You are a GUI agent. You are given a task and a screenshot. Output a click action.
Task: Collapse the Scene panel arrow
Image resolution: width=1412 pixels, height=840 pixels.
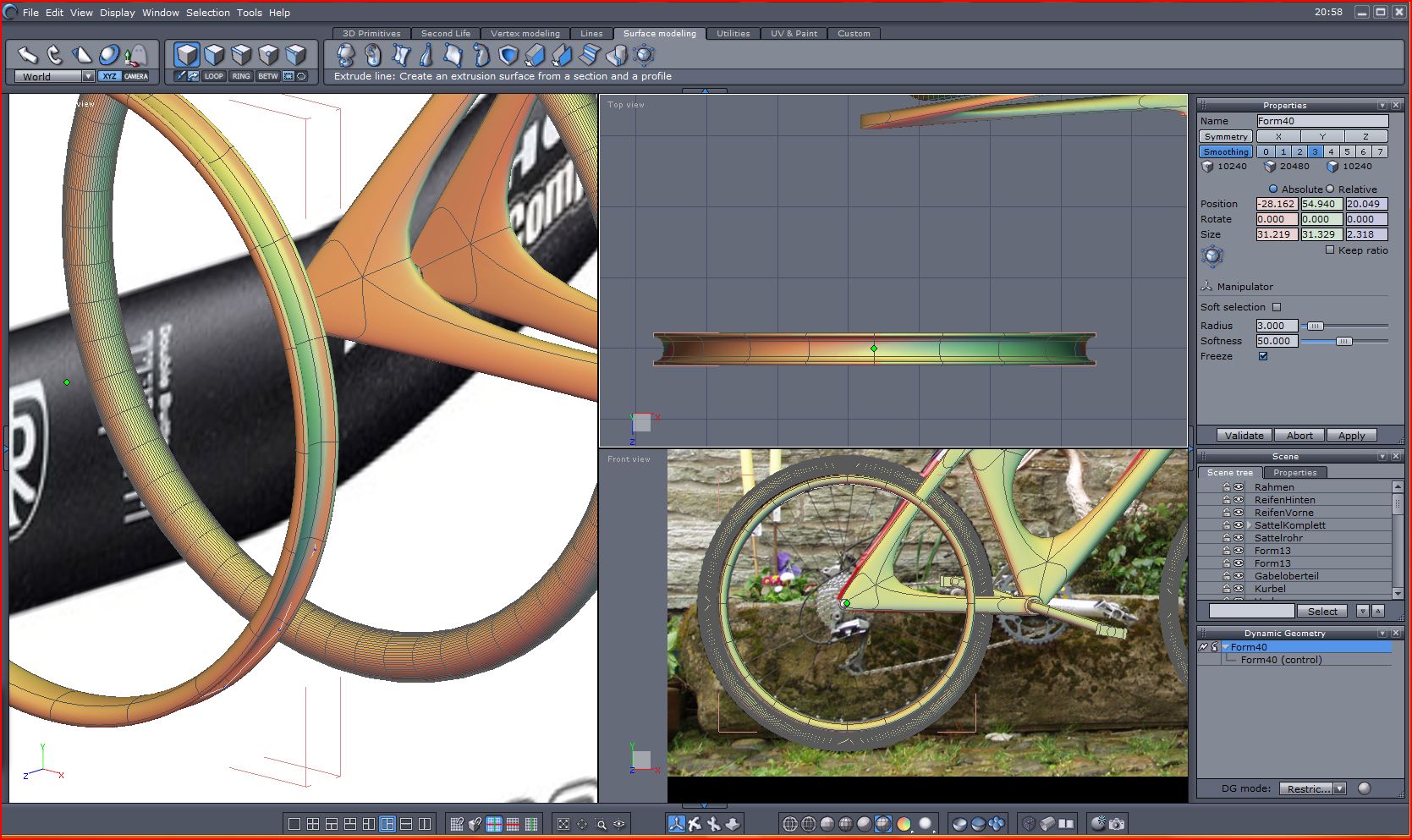[x=1382, y=456]
